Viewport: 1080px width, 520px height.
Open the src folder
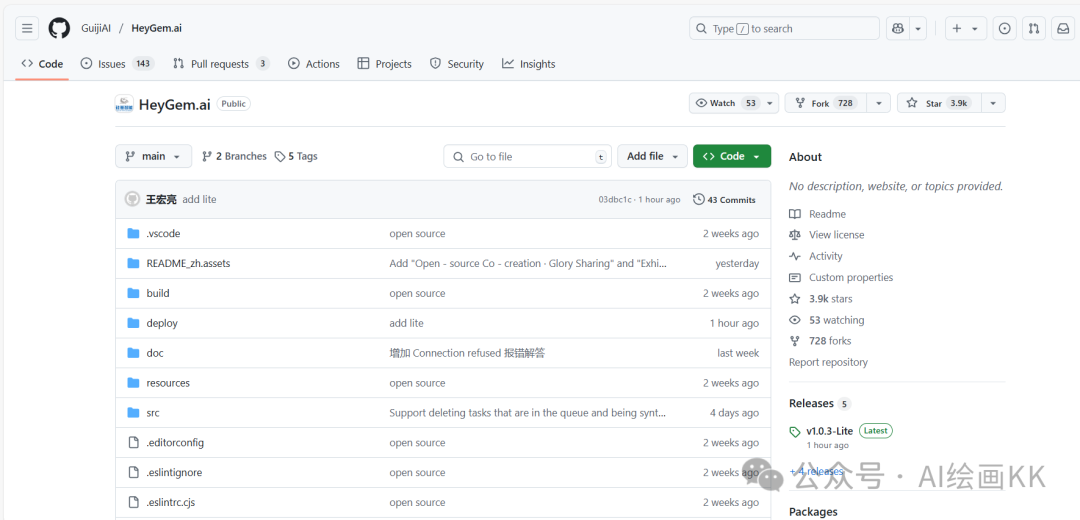(x=153, y=413)
